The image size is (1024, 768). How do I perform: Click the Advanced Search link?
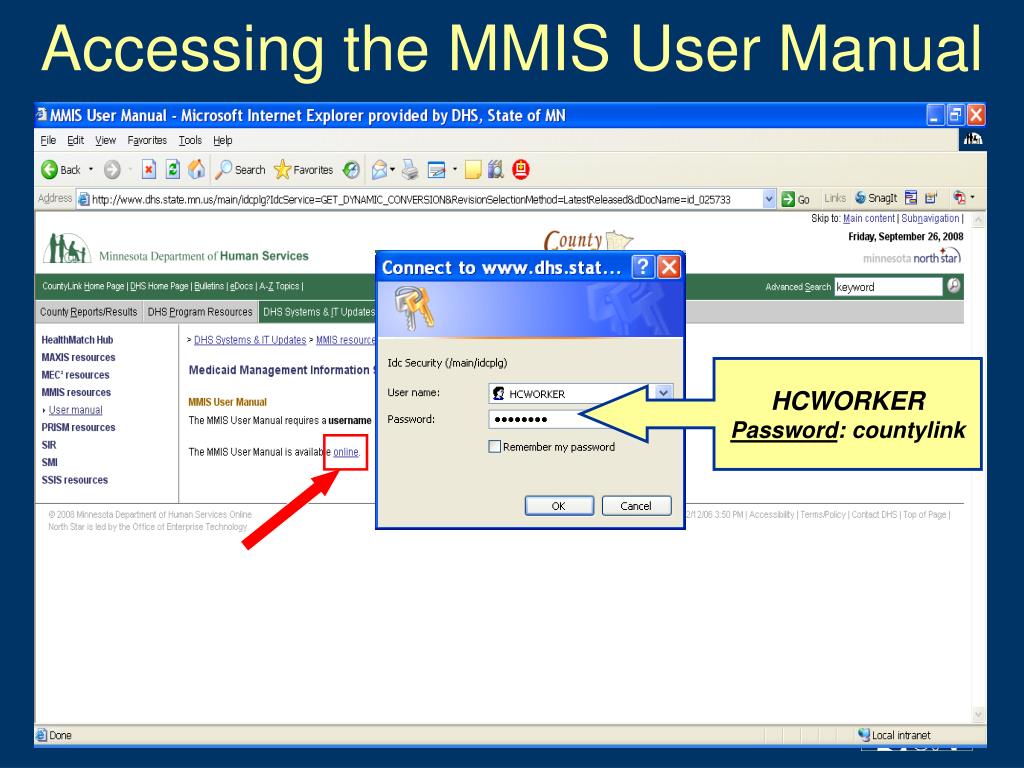click(798, 287)
